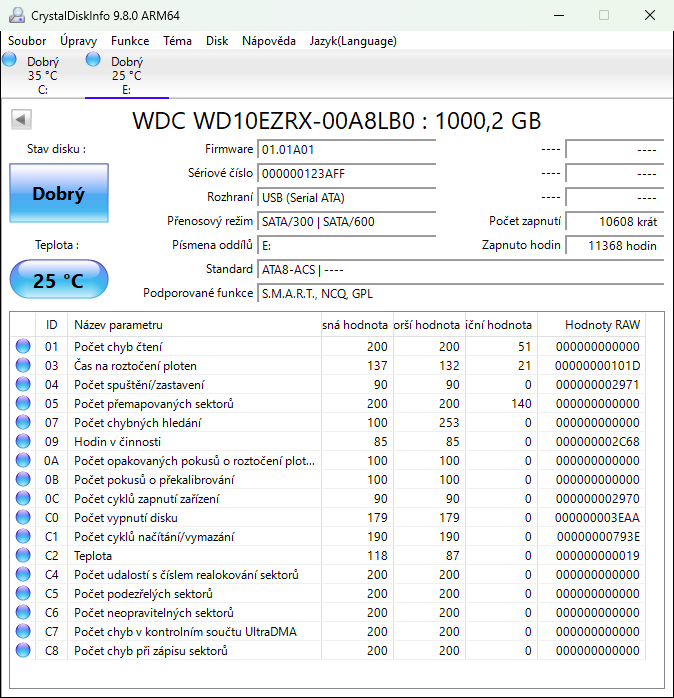Select the drive E: Dobrý 25 °C tab
674x698 pixels.
(x=127, y=75)
